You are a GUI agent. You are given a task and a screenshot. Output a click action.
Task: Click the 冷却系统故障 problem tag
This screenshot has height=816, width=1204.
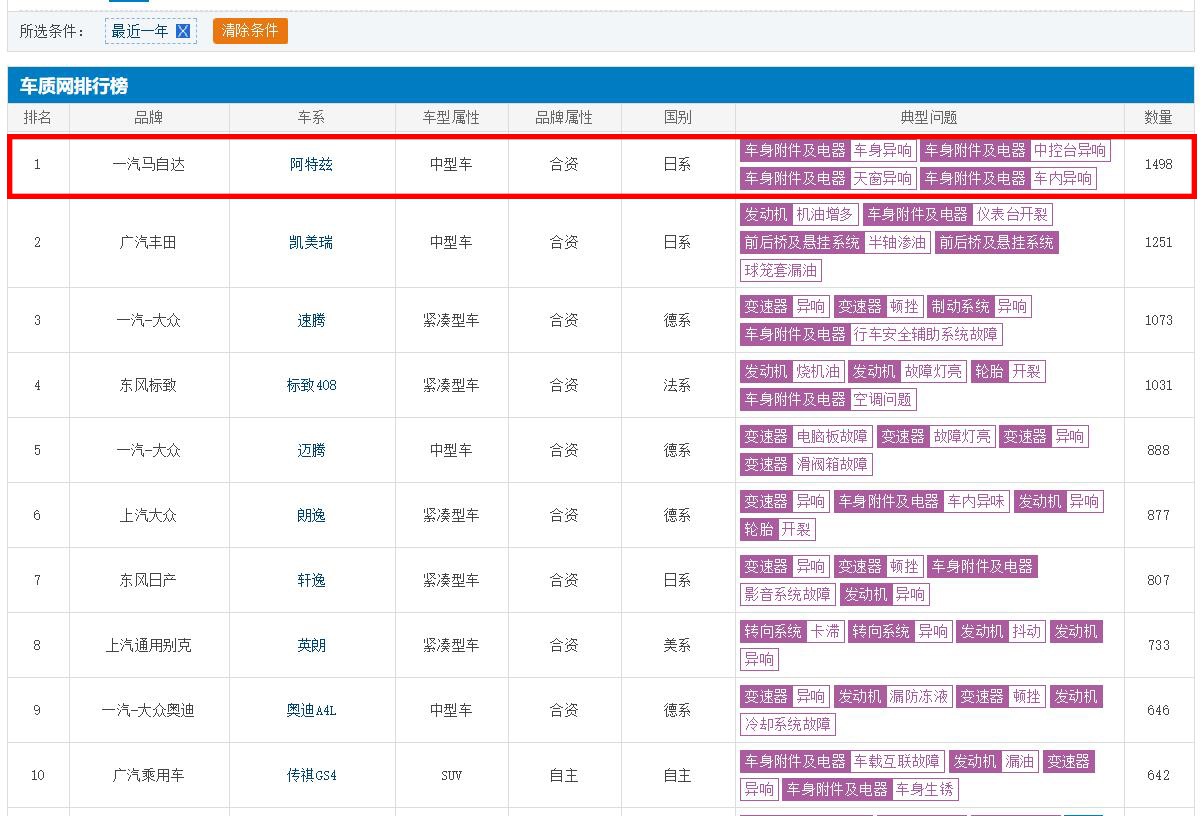[x=788, y=724]
